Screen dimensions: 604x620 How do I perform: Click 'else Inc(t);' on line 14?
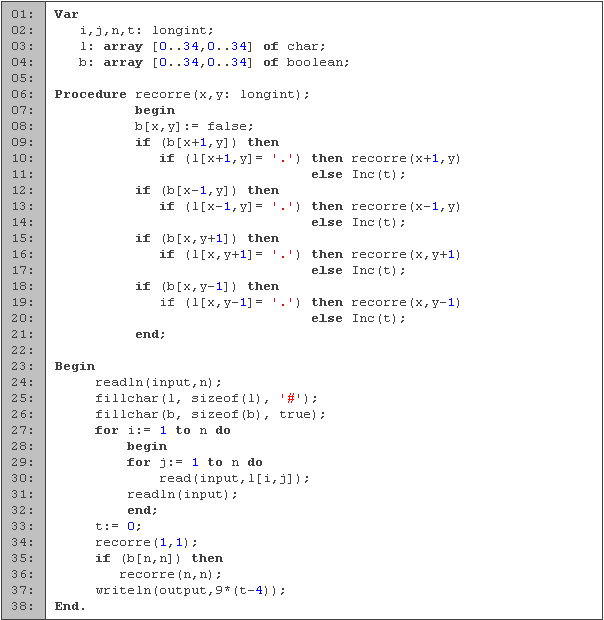point(358,222)
